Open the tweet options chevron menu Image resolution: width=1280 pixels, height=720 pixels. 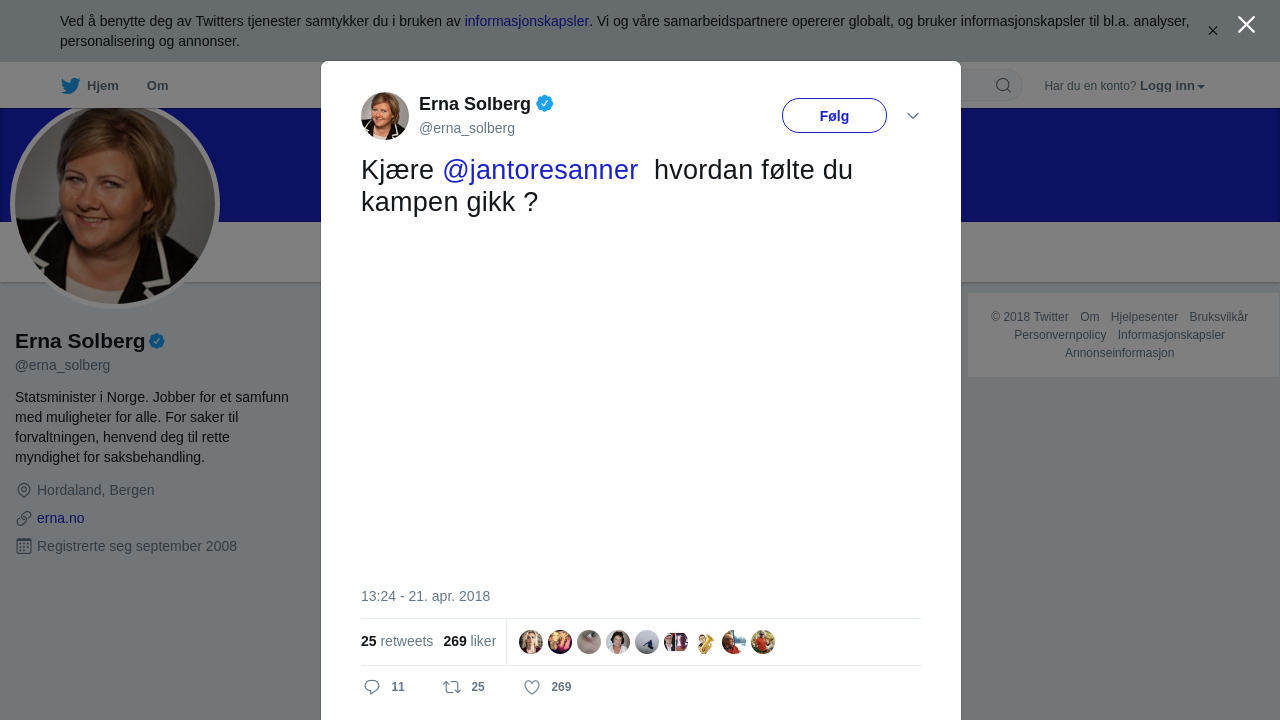(x=913, y=116)
